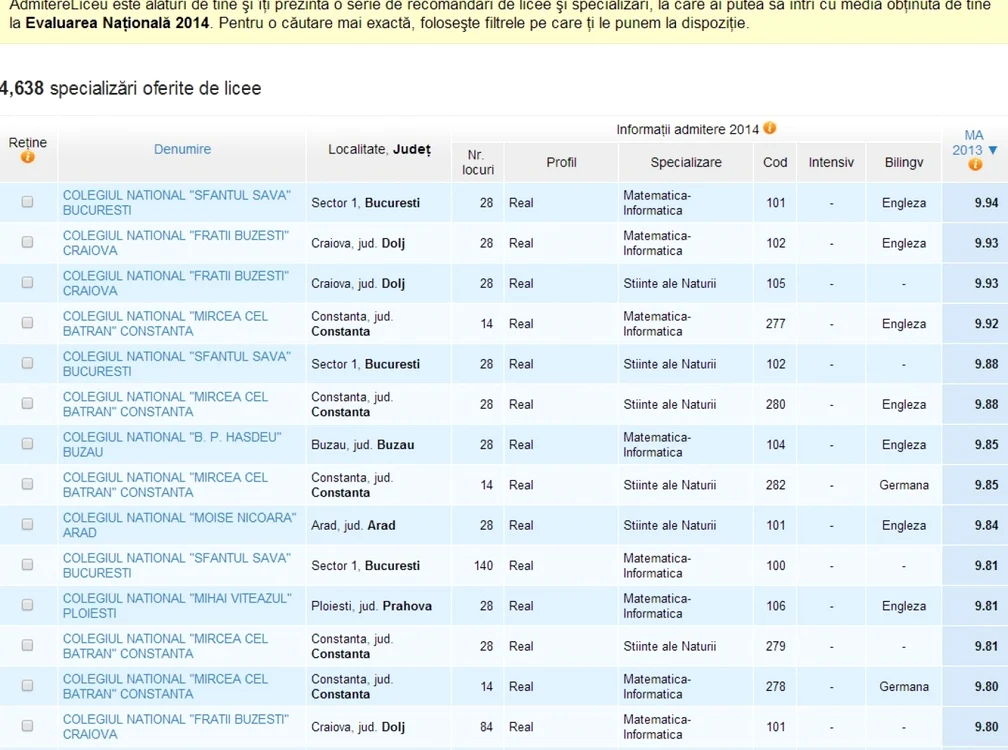This screenshot has width=1008, height=750.
Task: Open Fratii Buzesti Craiova link for code 105
Action: pyautogui.click(x=176, y=283)
